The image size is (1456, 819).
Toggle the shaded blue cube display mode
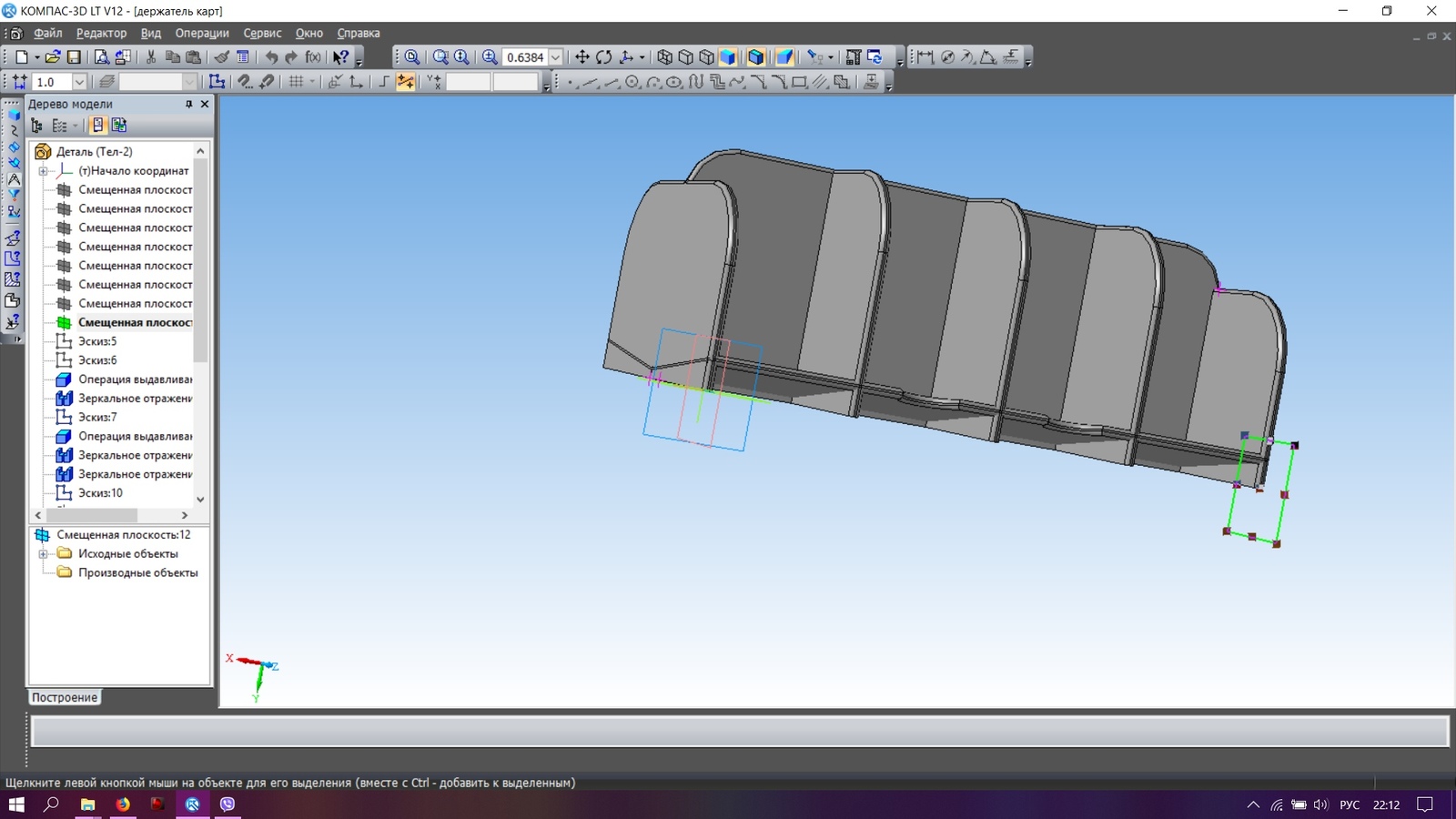[x=728, y=56]
